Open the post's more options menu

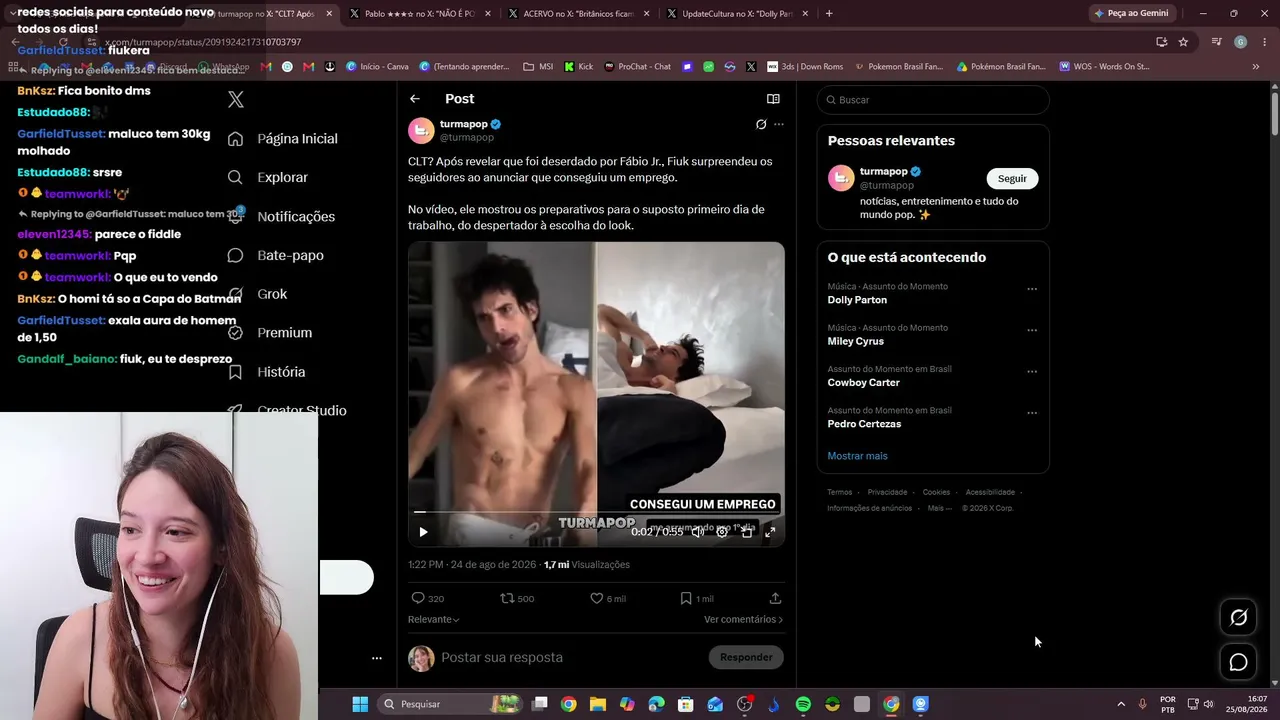(x=779, y=125)
